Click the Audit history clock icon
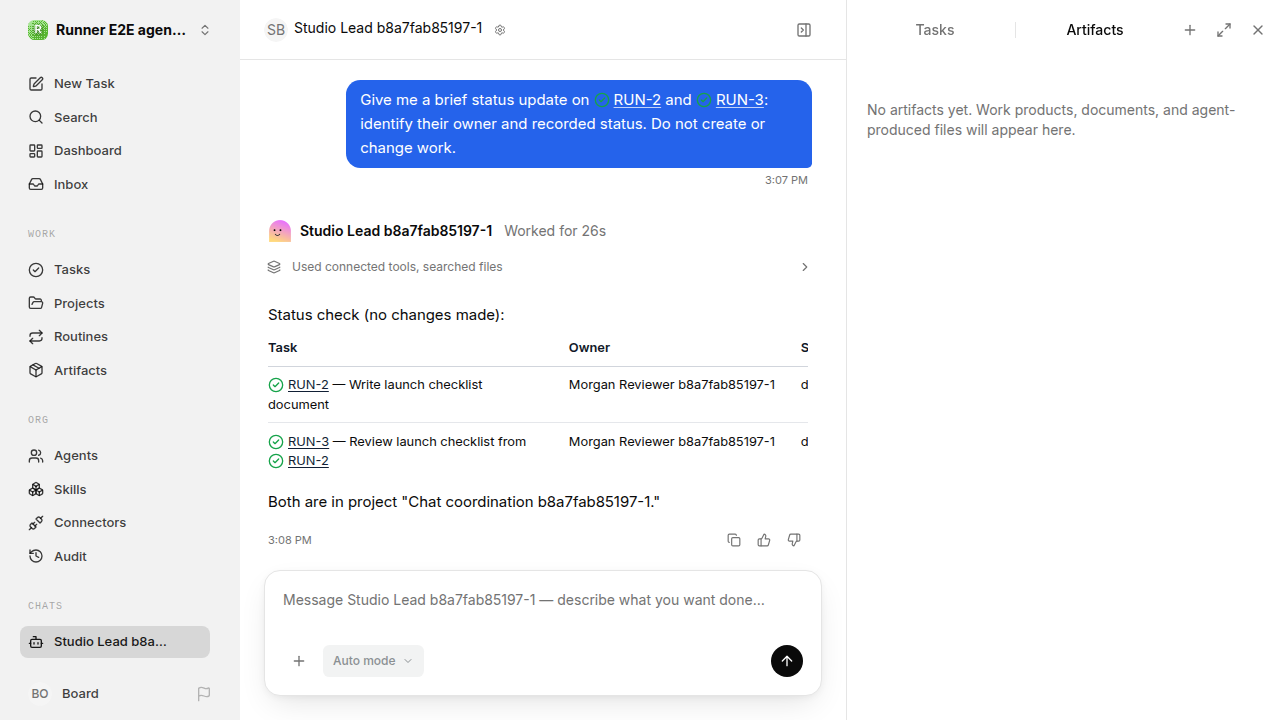The image size is (1280, 720). pyautogui.click(x=36, y=556)
